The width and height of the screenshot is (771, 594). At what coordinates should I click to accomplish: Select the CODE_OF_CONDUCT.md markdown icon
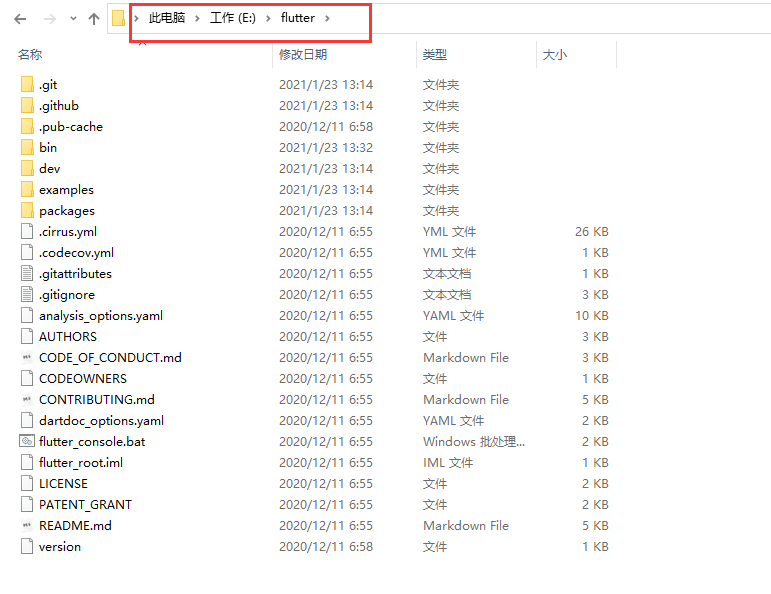(x=27, y=357)
